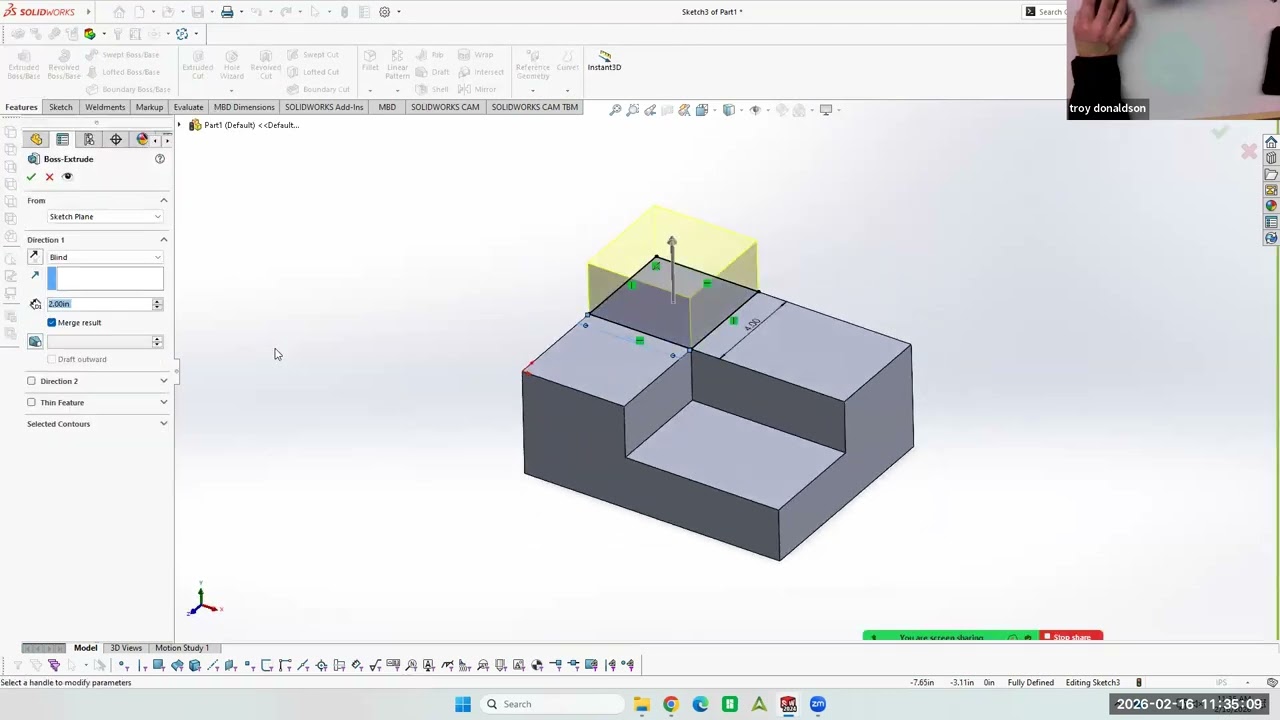Viewport: 1280px width, 720px height.
Task: Open the Evaluate ribbon tab
Action: point(188,107)
